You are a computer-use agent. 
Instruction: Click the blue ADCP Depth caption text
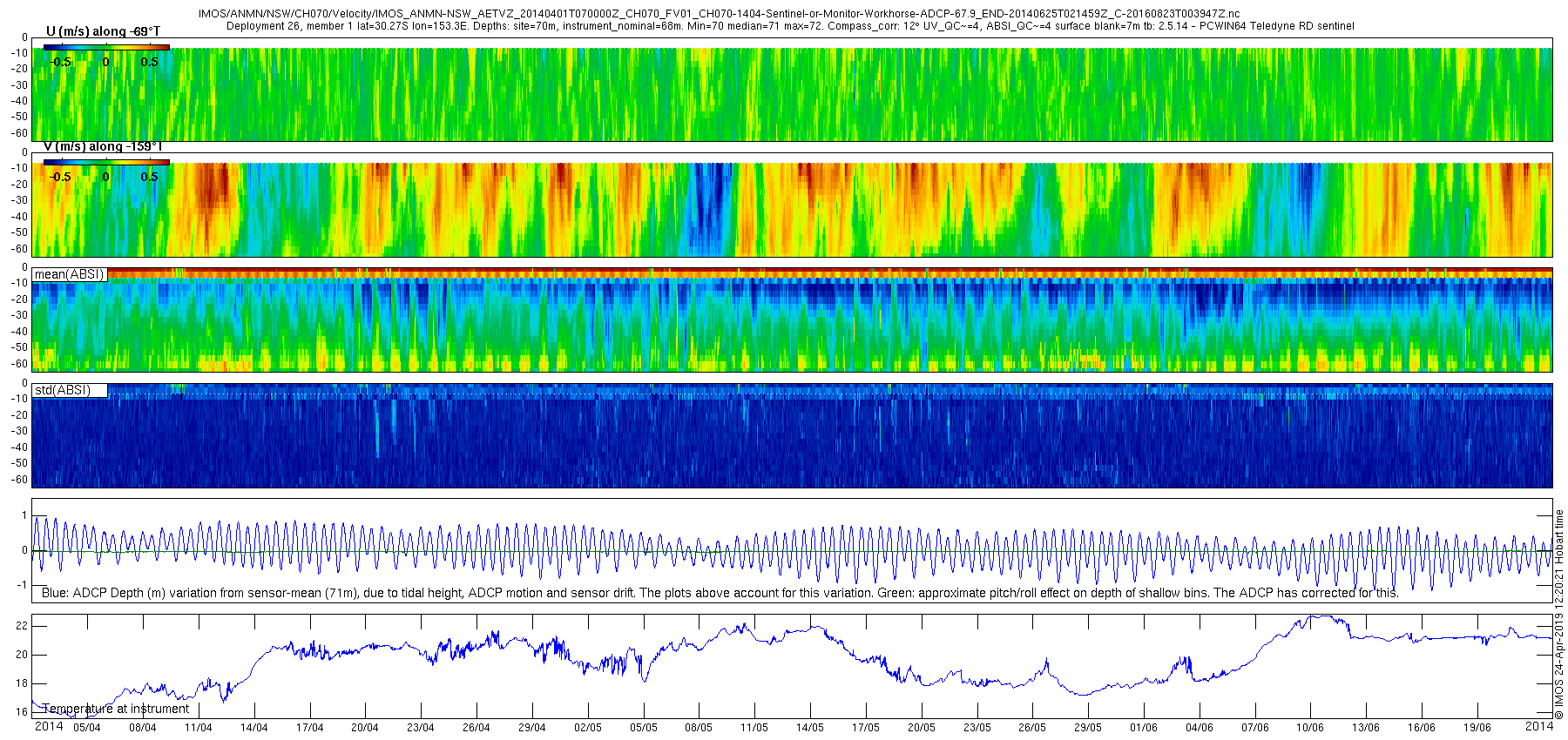[x=720, y=593]
